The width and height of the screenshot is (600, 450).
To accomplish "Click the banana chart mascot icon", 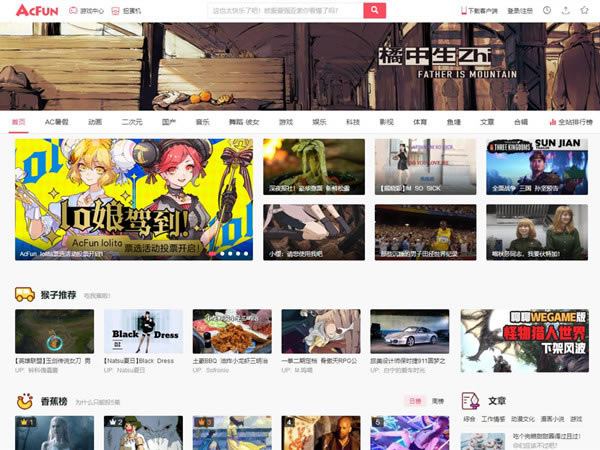I will 25,401.
